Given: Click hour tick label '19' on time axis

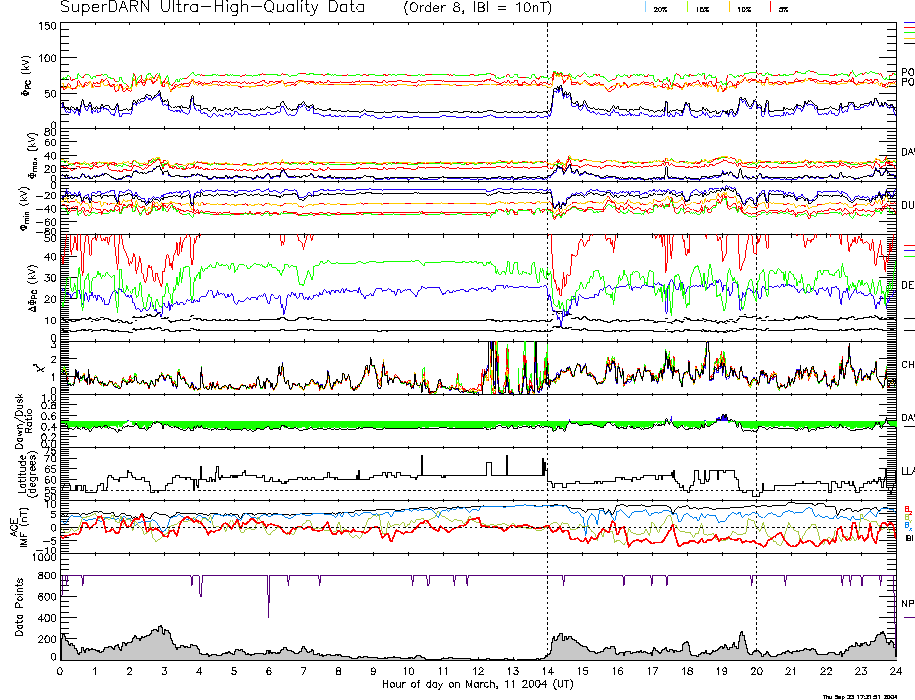Looking at the screenshot, I should [722, 671].
